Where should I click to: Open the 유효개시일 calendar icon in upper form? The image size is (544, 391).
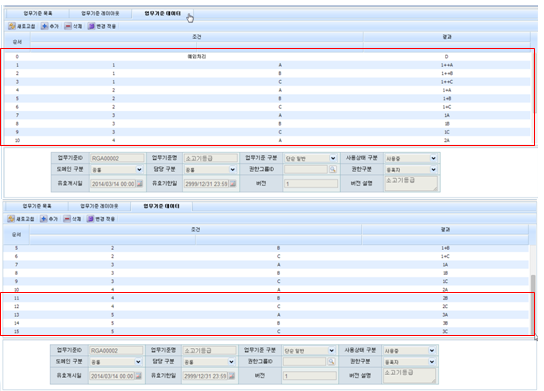pos(139,184)
